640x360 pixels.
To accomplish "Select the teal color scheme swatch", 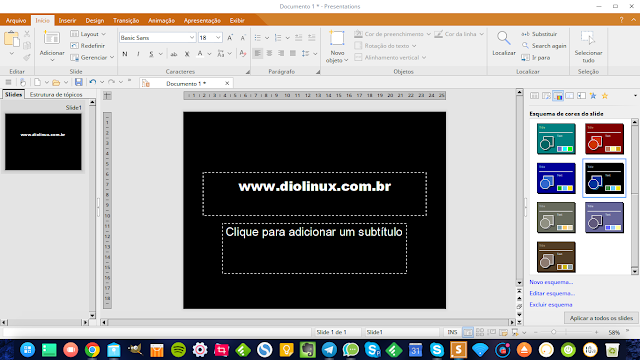I will point(556,139).
